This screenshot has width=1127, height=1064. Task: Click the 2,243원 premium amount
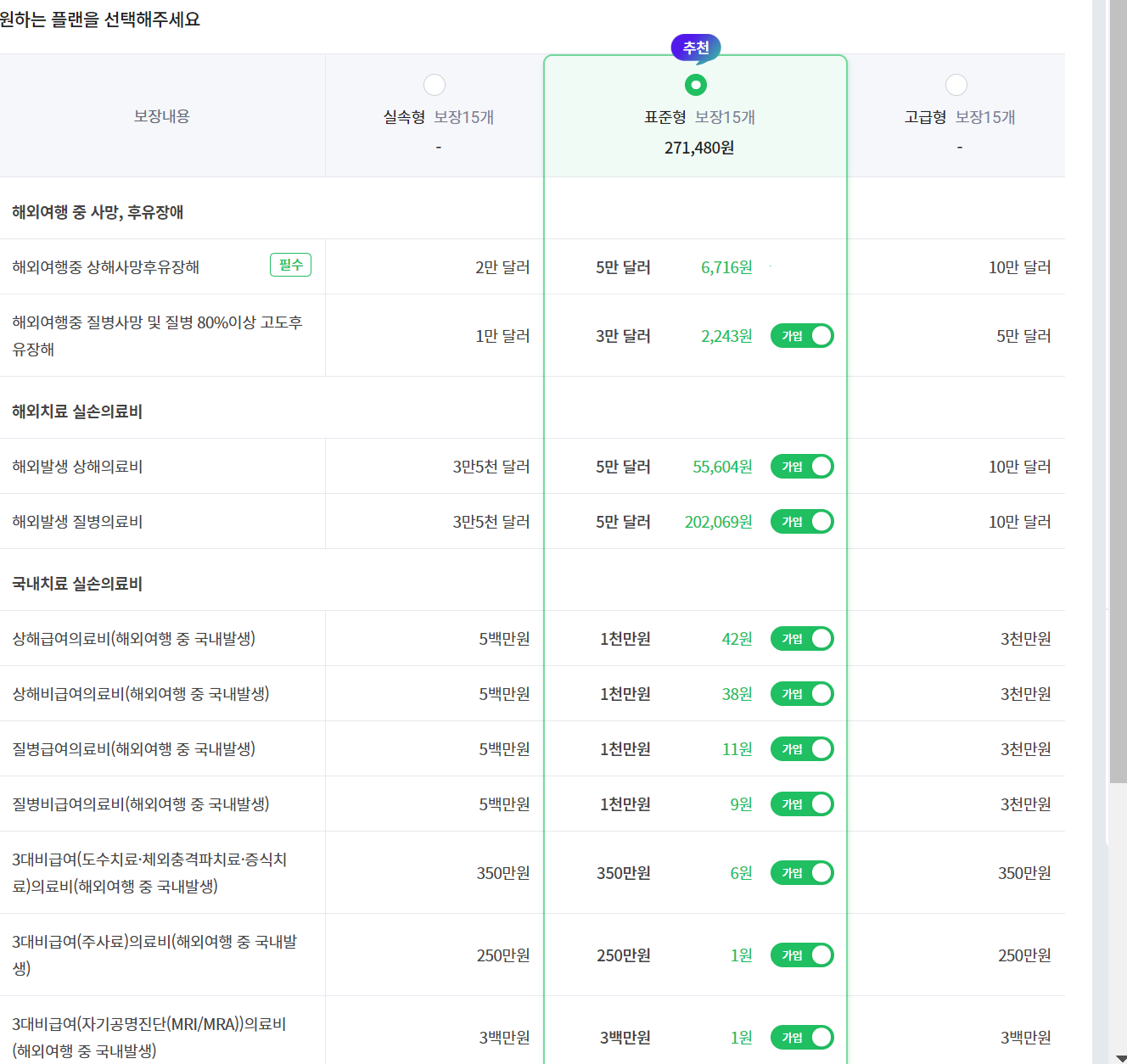coord(726,336)
